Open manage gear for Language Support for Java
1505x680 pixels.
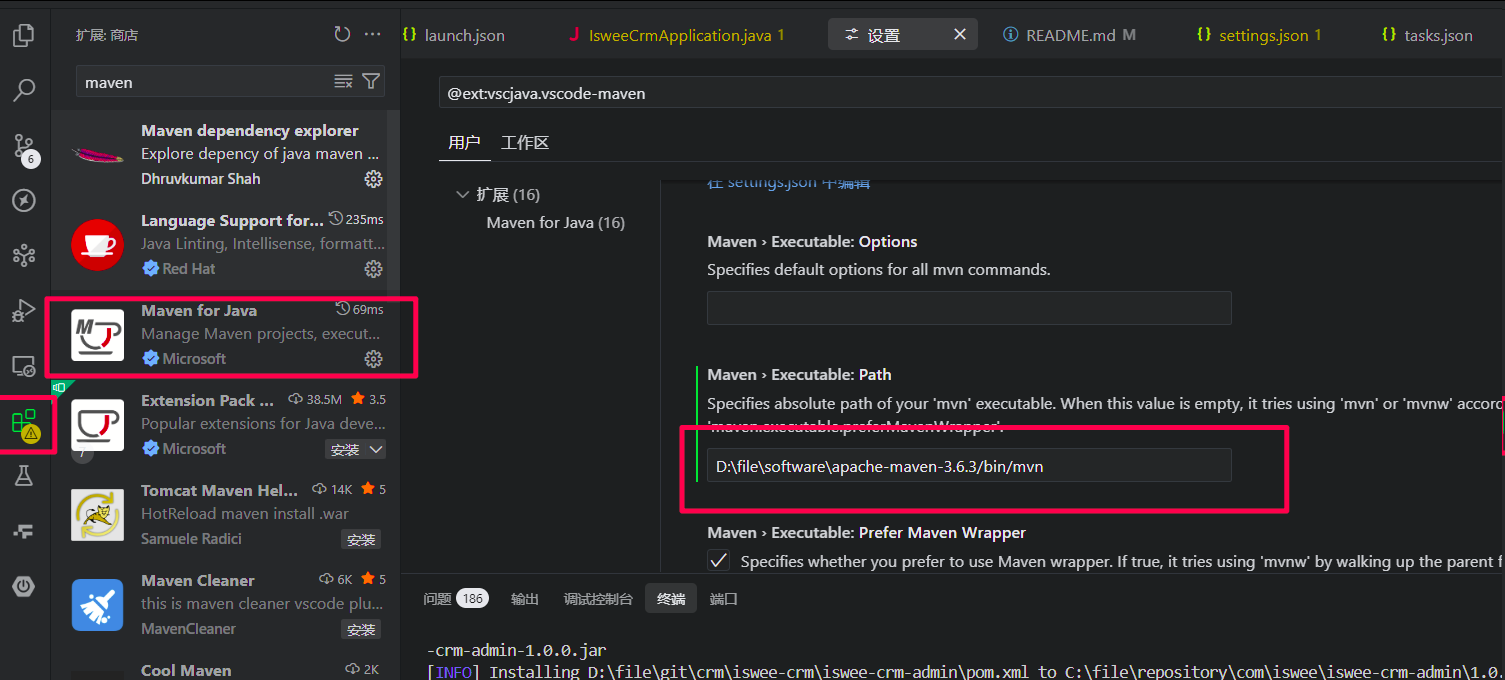pyautogui.click(x=373, y=269)
